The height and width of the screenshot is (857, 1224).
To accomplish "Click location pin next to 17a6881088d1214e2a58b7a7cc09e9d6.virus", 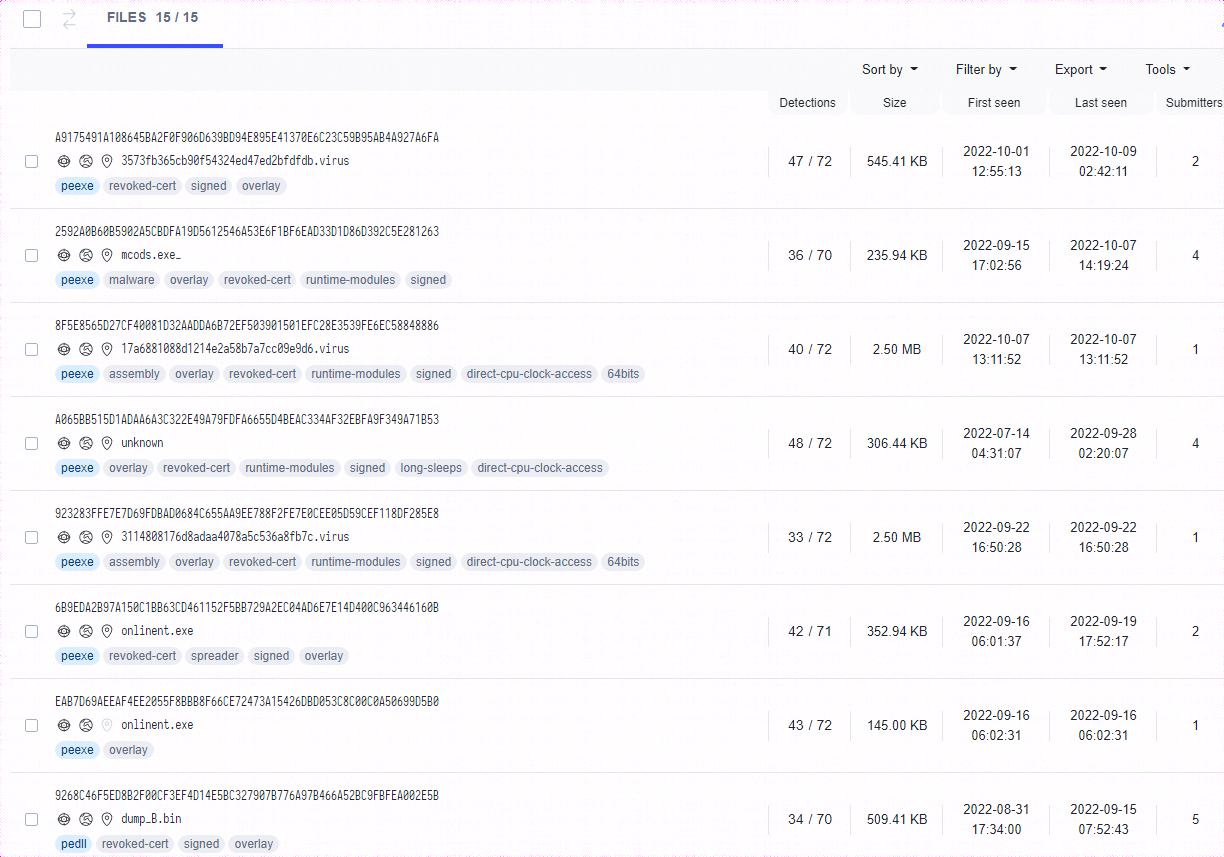I will [107, 349].
